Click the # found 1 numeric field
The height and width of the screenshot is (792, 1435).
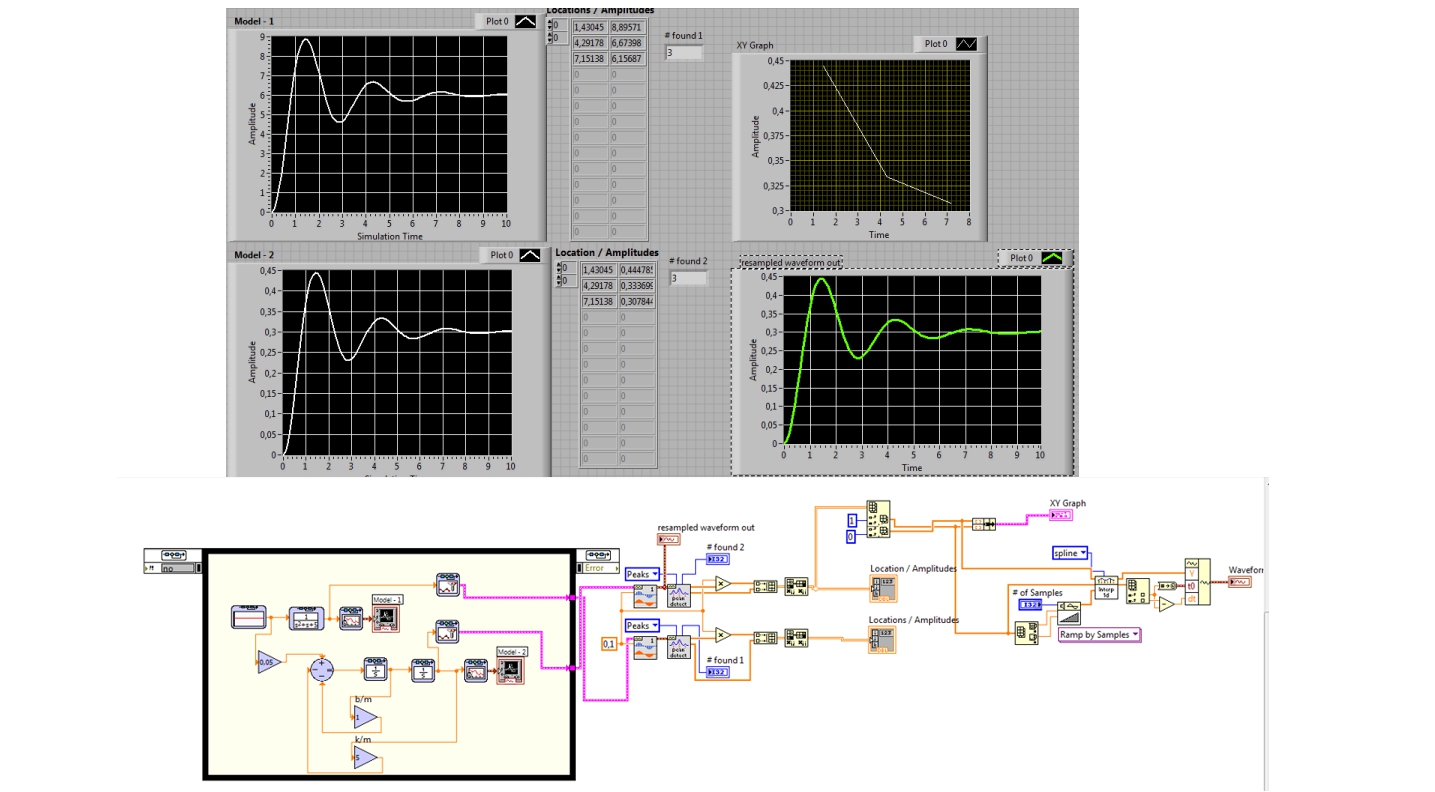[683, 51]
